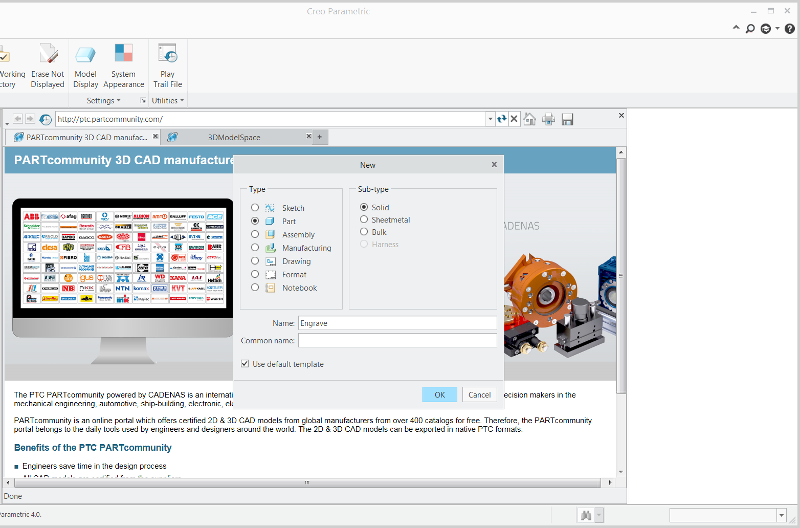
Task: Close the PARTcommunity browser tab
Action: [x=155, y=136]
